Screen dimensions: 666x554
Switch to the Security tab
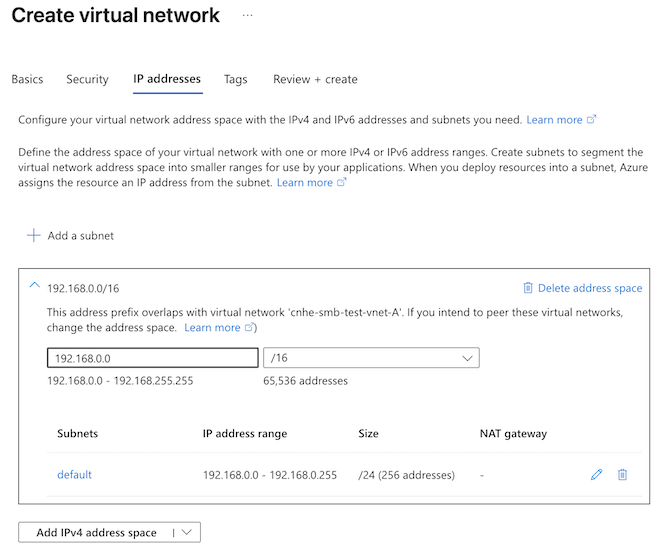coord(87,79)
